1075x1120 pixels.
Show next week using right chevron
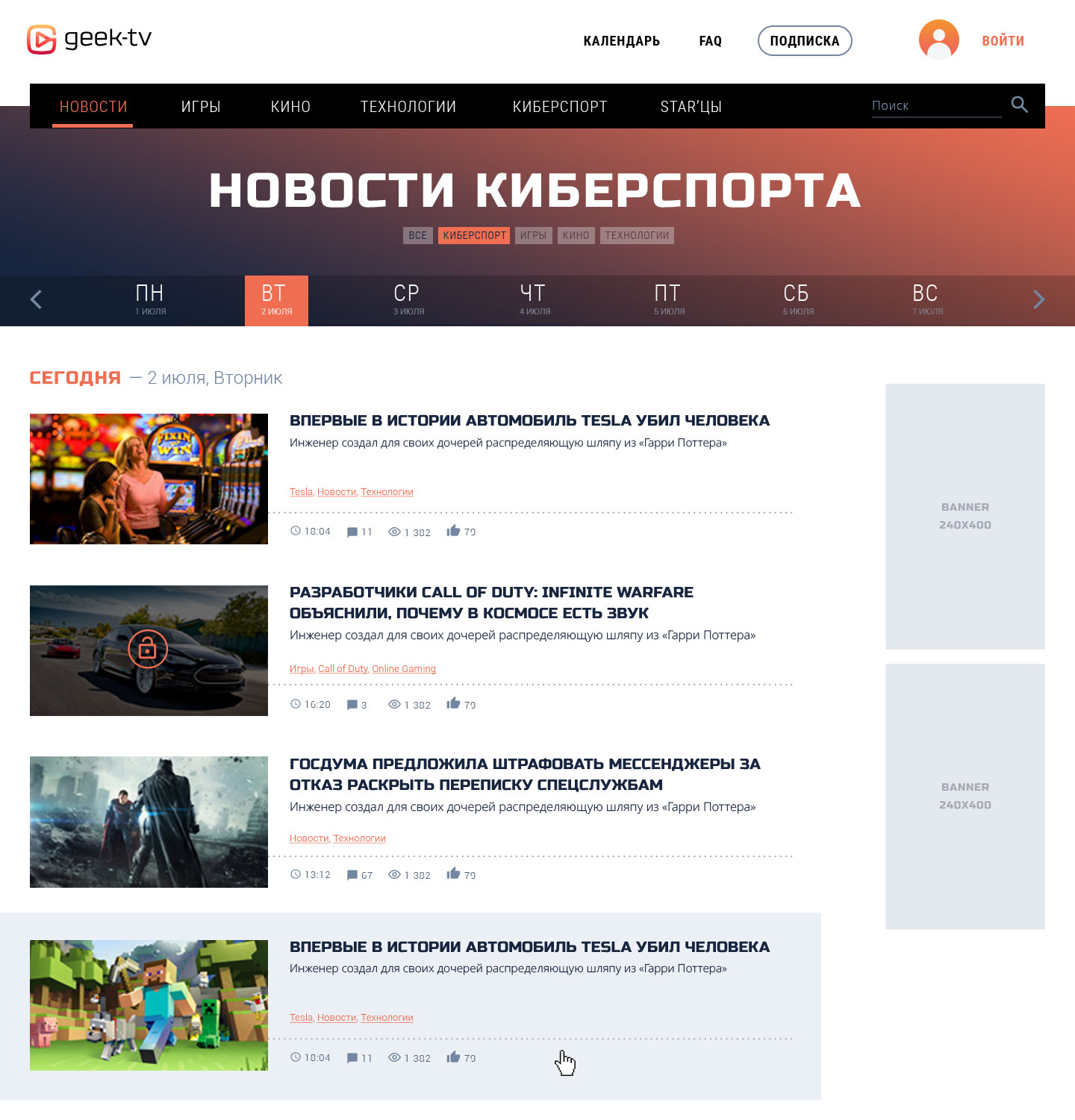tap(1038, 299)
